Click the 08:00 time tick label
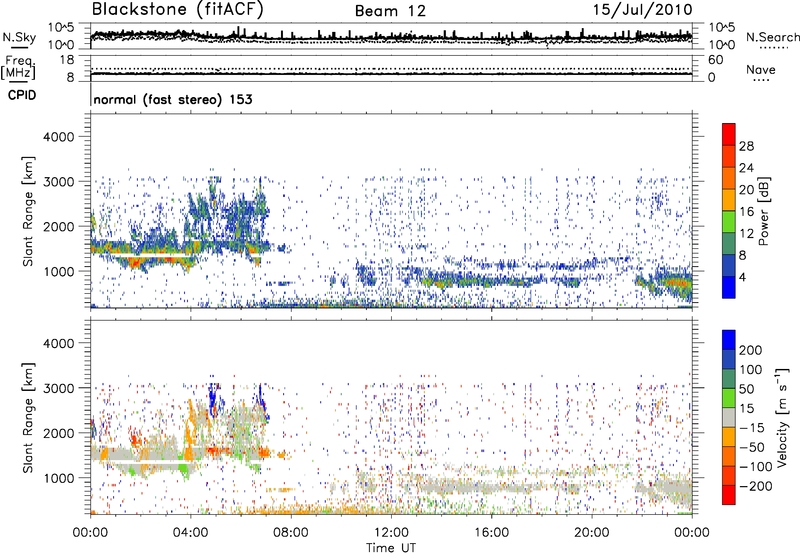This screenshot has width=800, height=554. pyautogui.click(x=291, y=533)
